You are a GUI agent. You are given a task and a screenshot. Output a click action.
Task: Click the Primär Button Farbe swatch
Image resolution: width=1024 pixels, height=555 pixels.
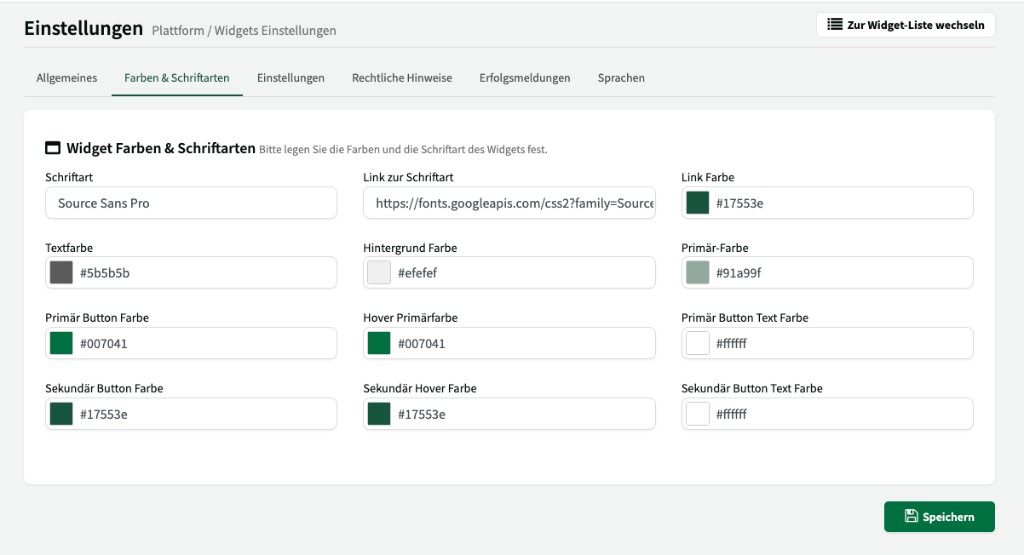click(61, 343)
